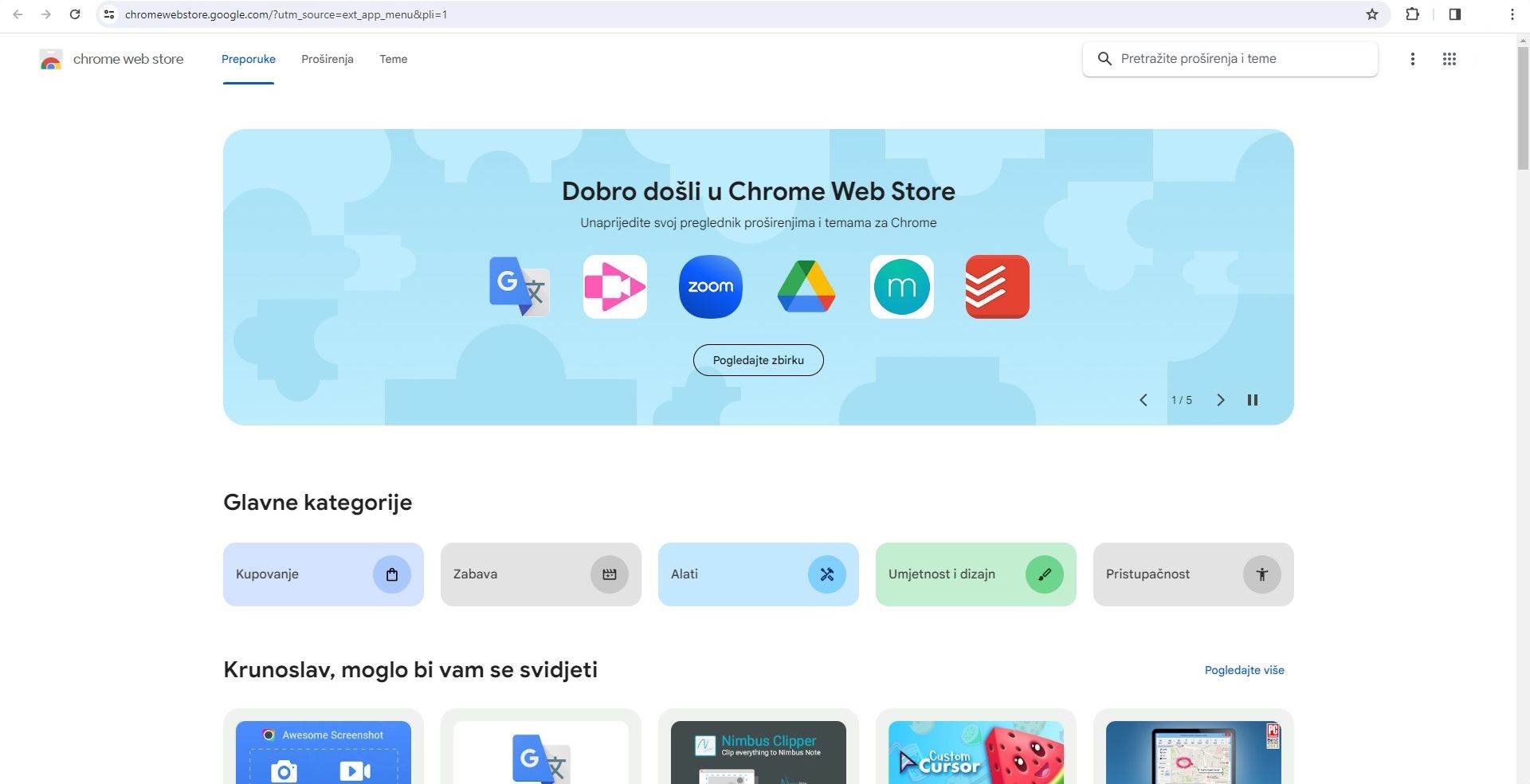Click the browser forward arrow

coord(46,14)
